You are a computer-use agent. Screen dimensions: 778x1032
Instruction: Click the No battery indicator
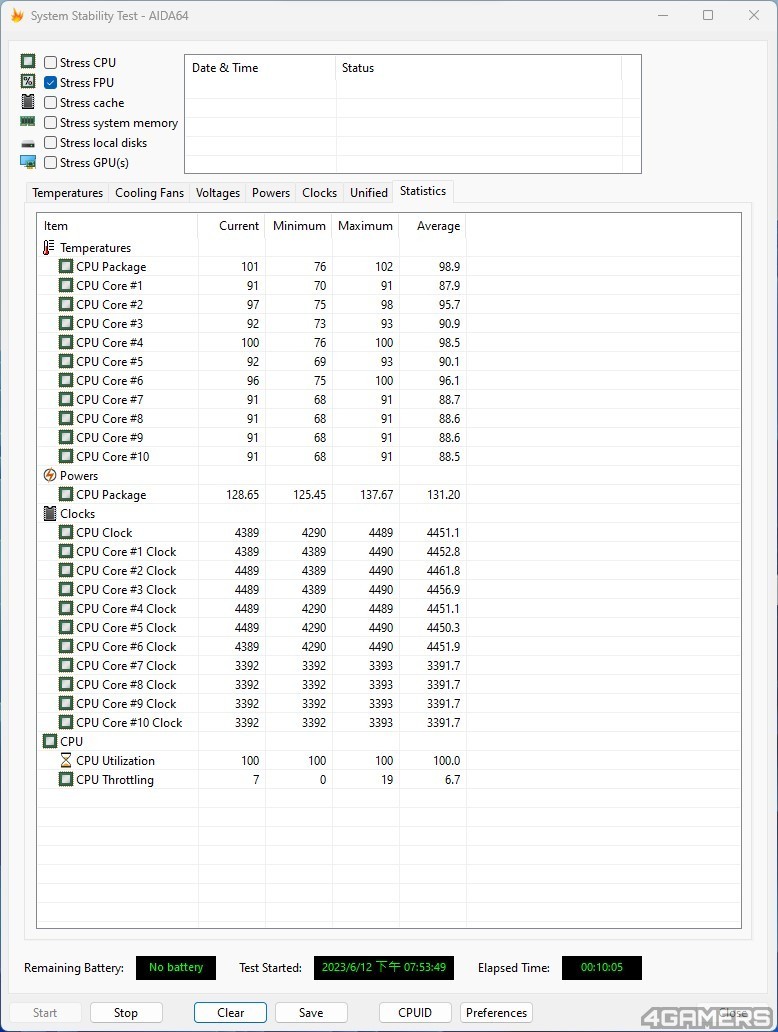tap(176, 968)
